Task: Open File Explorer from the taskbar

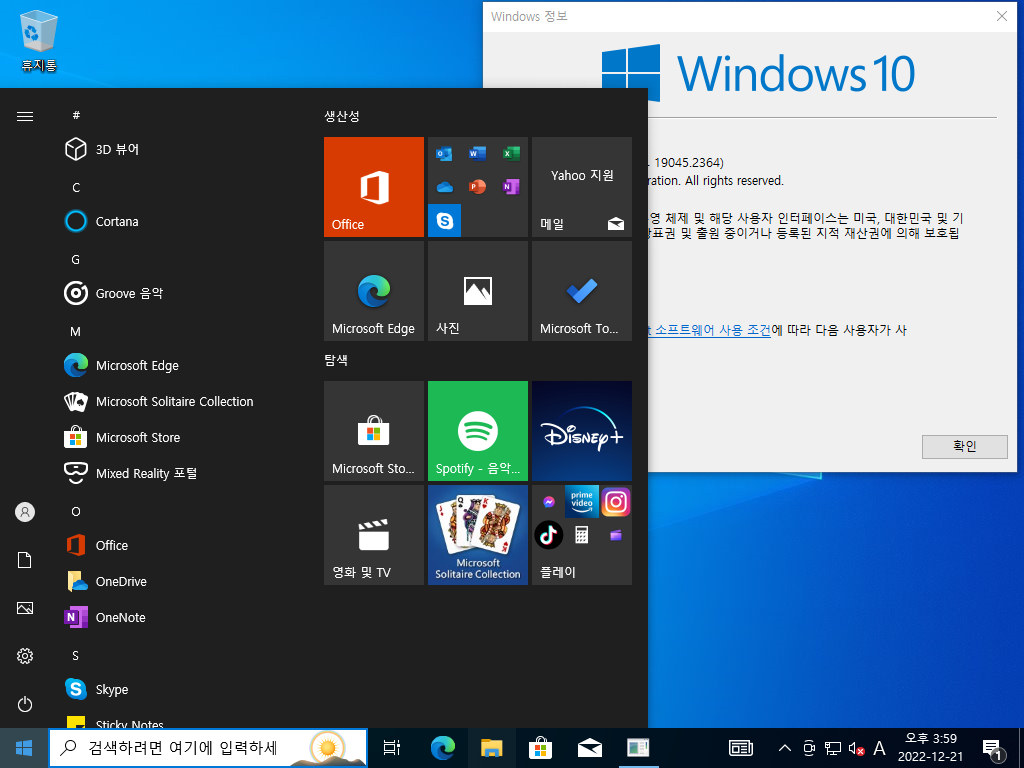Action: (x=492, y=748)
